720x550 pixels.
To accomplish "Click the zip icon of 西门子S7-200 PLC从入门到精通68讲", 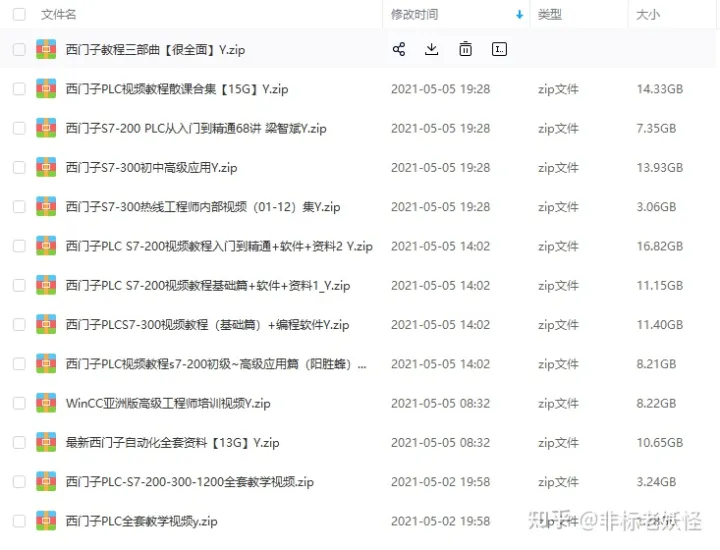I will pyautogui.click(x=46, y=128).
